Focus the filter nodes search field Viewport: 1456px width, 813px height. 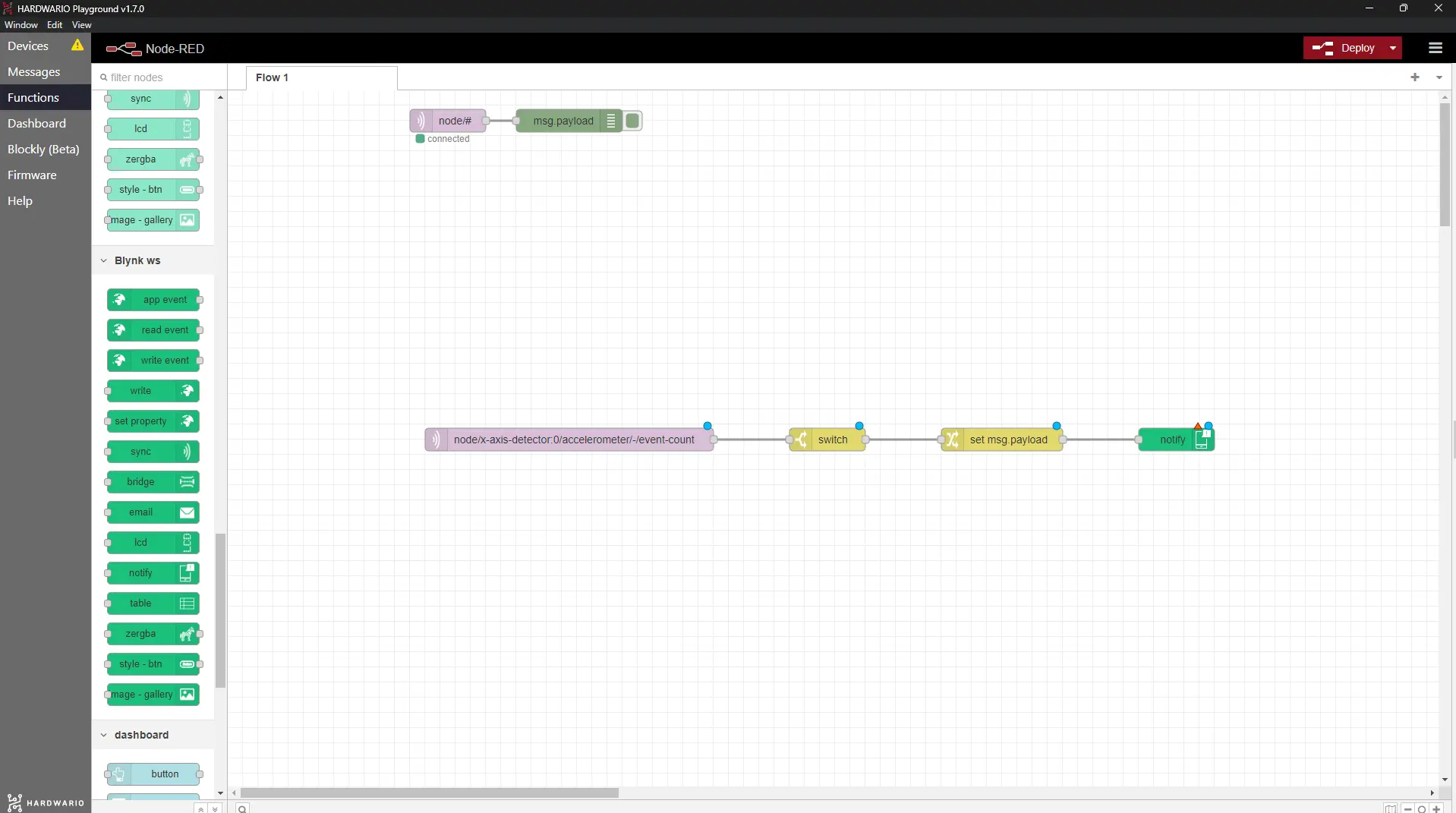tap(159, 77)
